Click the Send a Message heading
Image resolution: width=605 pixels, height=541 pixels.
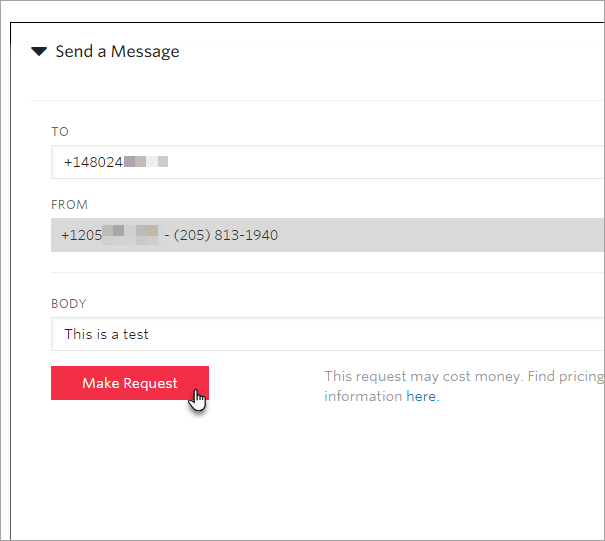pyautogui.click(x=117, y=52)
